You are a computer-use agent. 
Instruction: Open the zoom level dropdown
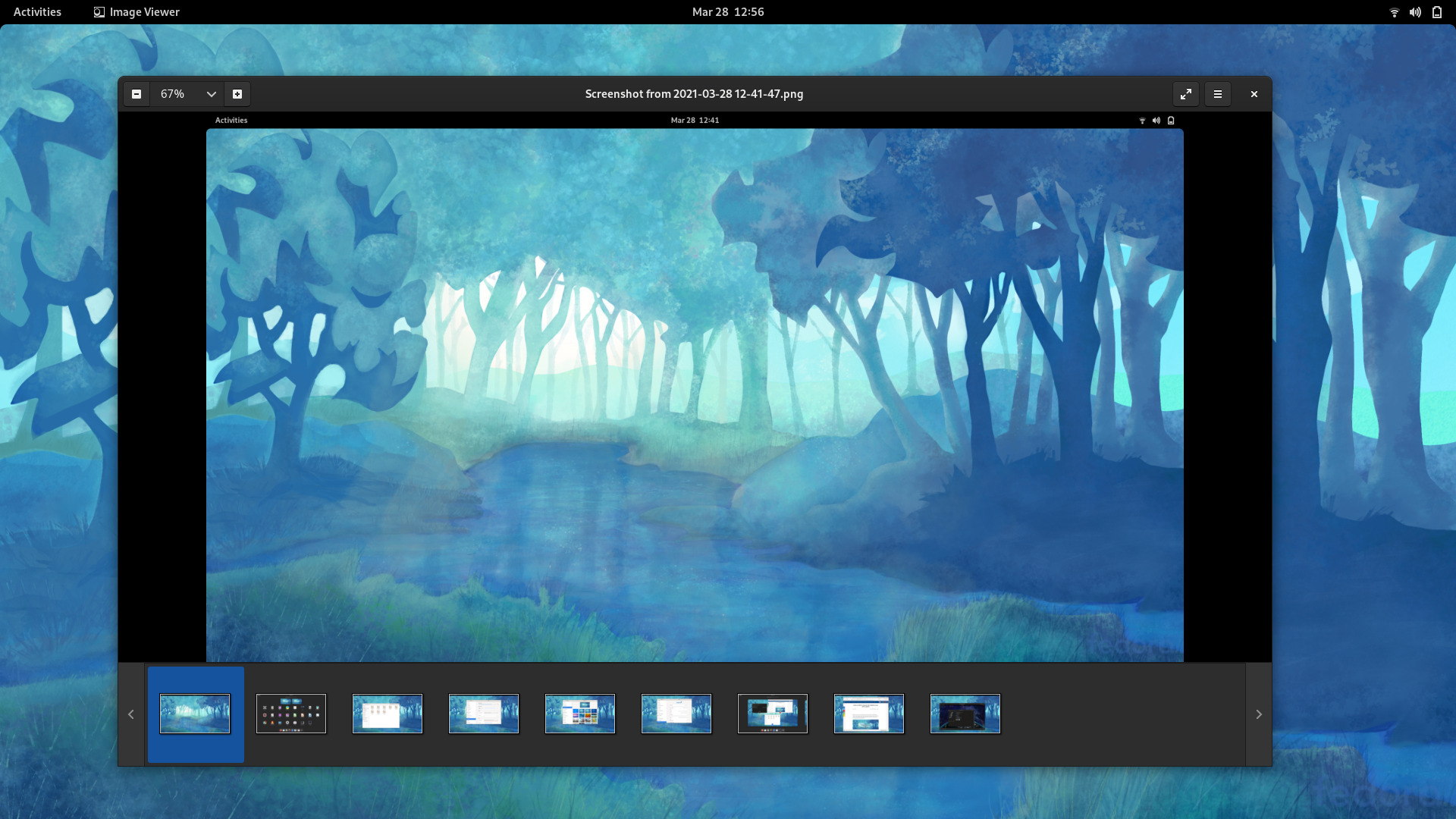(211, 94)
